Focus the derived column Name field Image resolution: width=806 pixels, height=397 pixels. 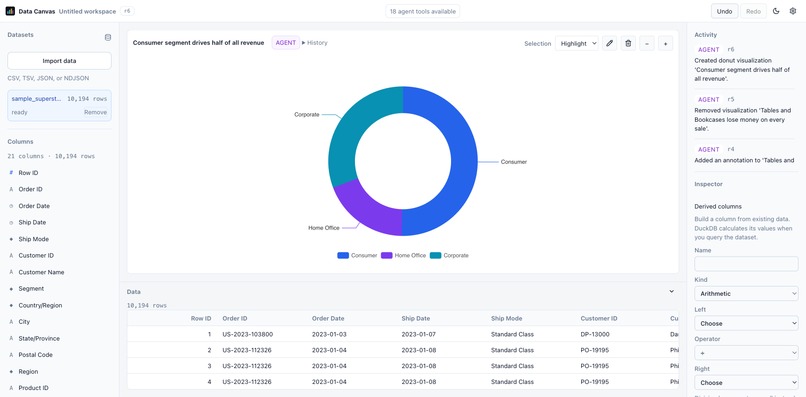tap(746, 264)
